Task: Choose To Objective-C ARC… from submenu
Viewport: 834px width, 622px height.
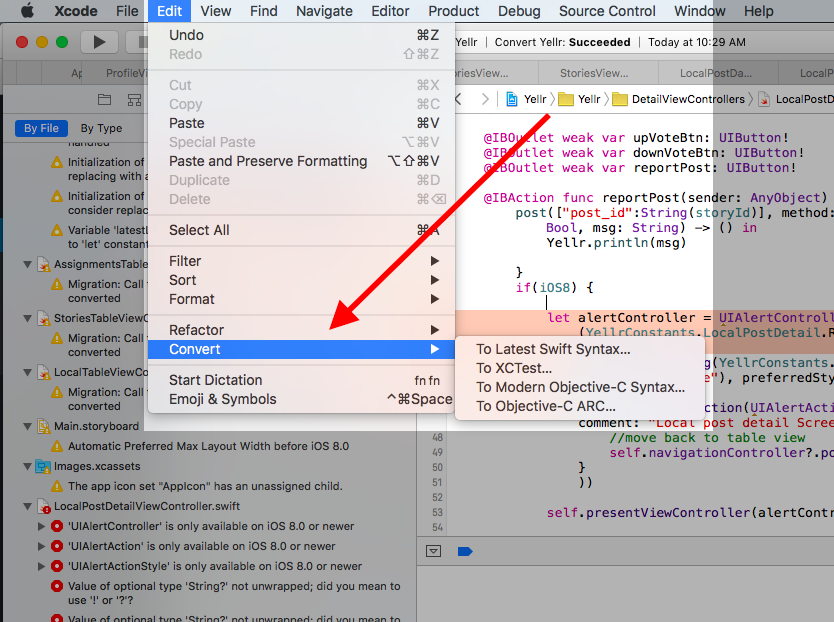Action: 545,406
